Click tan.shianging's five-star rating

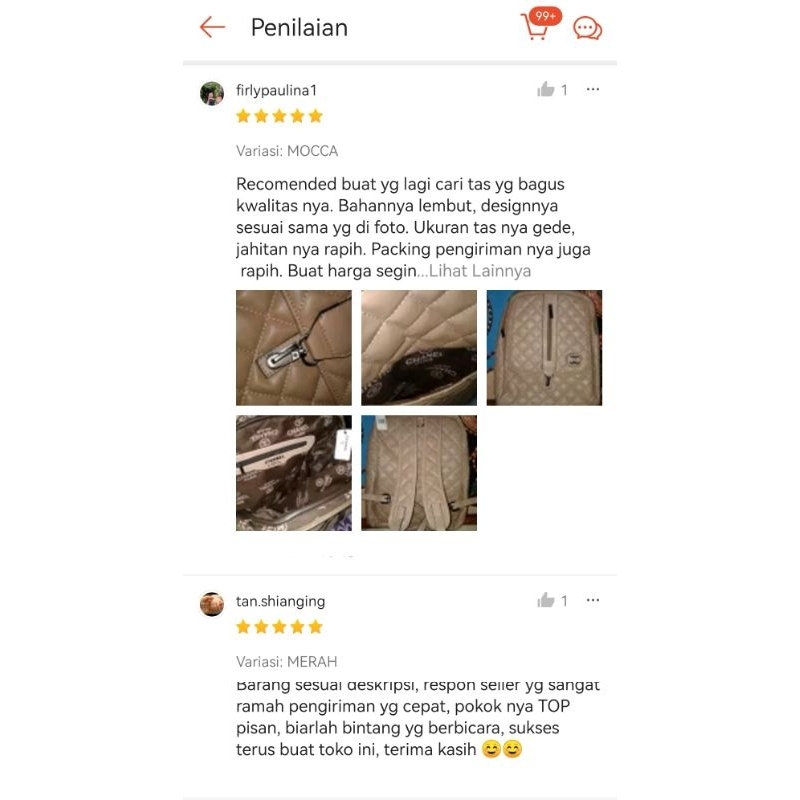[x=279, y=627]
